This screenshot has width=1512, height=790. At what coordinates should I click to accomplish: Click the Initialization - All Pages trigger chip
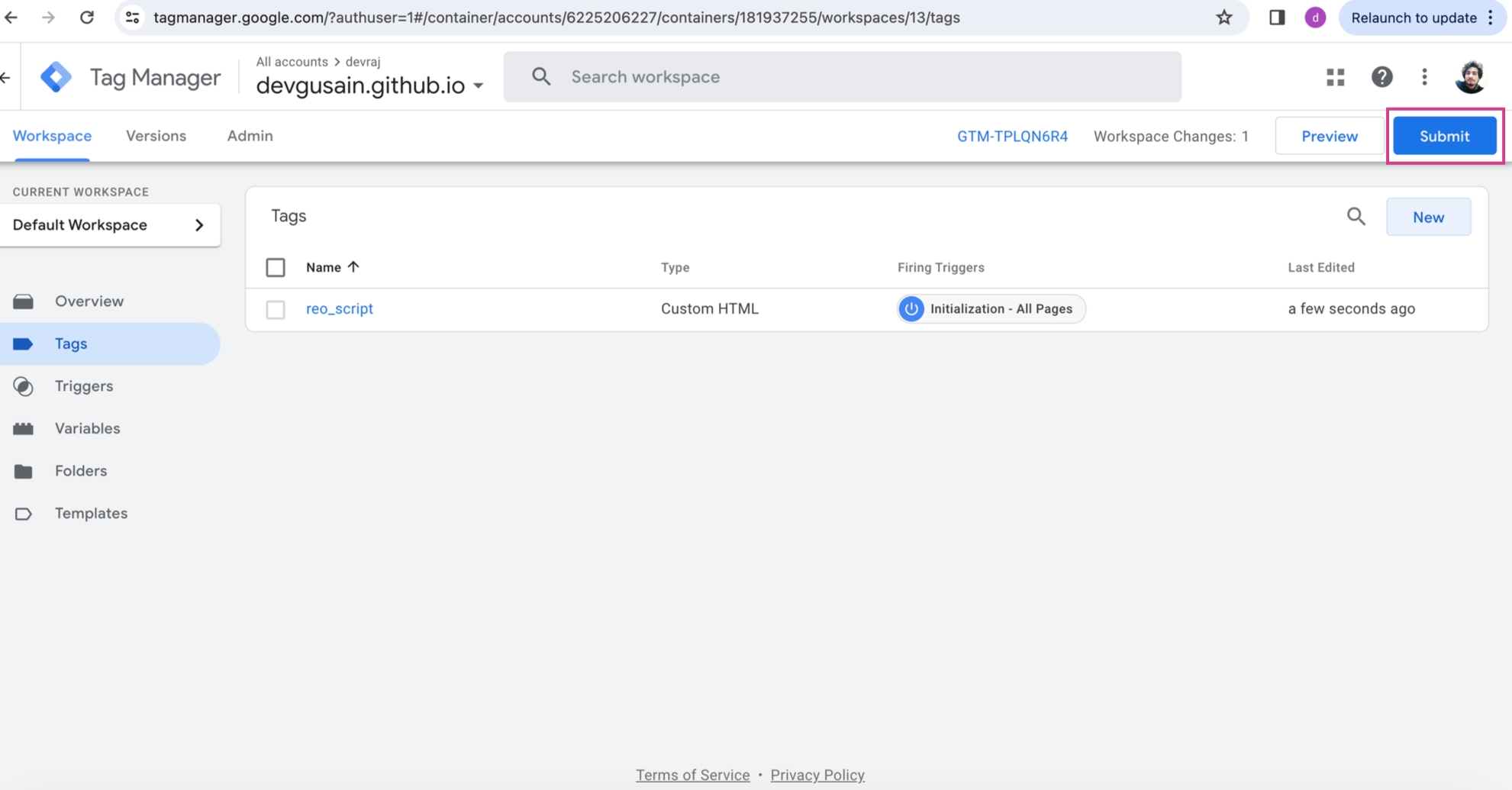(x=991, y=309)
